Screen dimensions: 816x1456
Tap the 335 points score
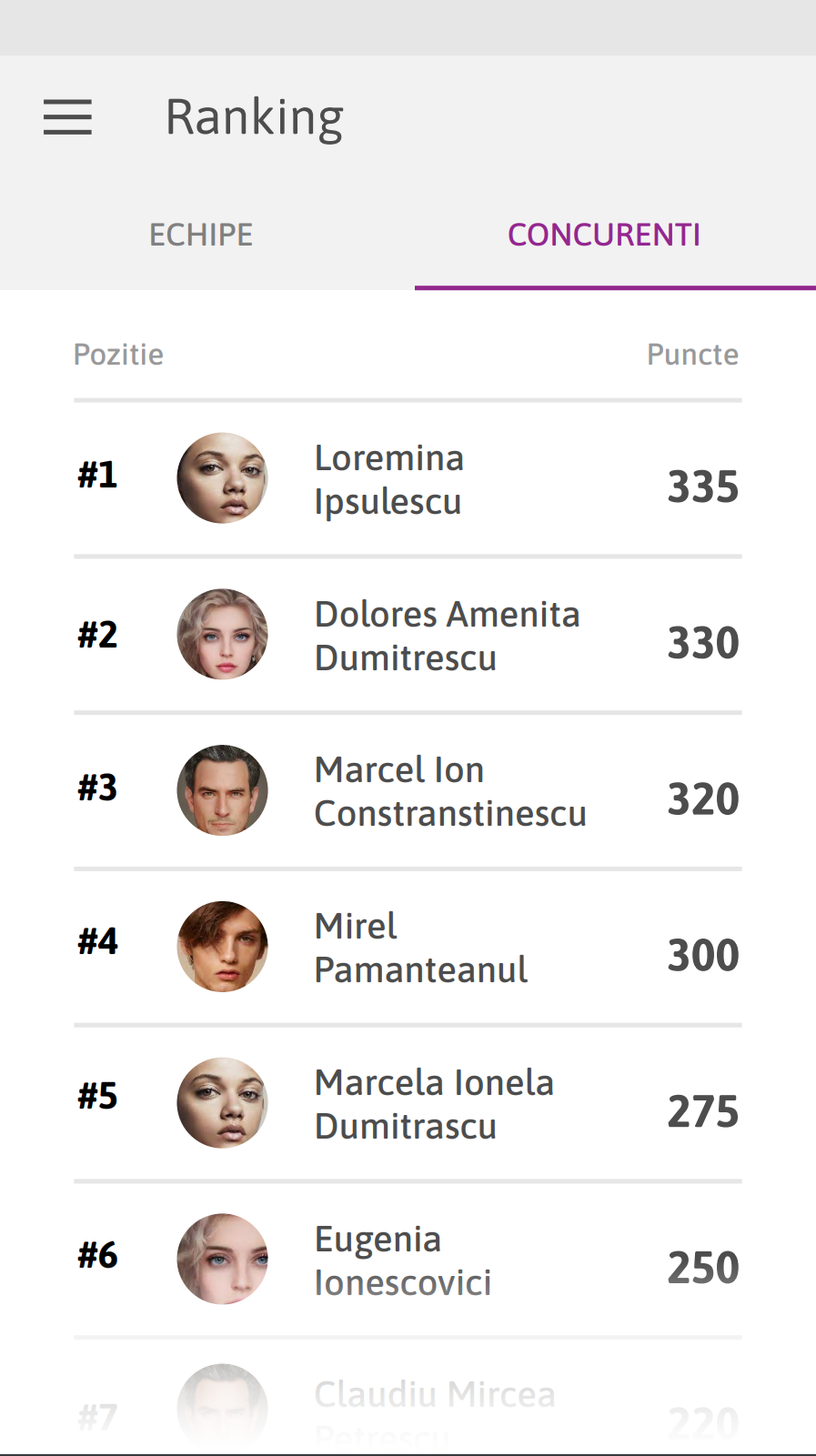tap(702, 487)
